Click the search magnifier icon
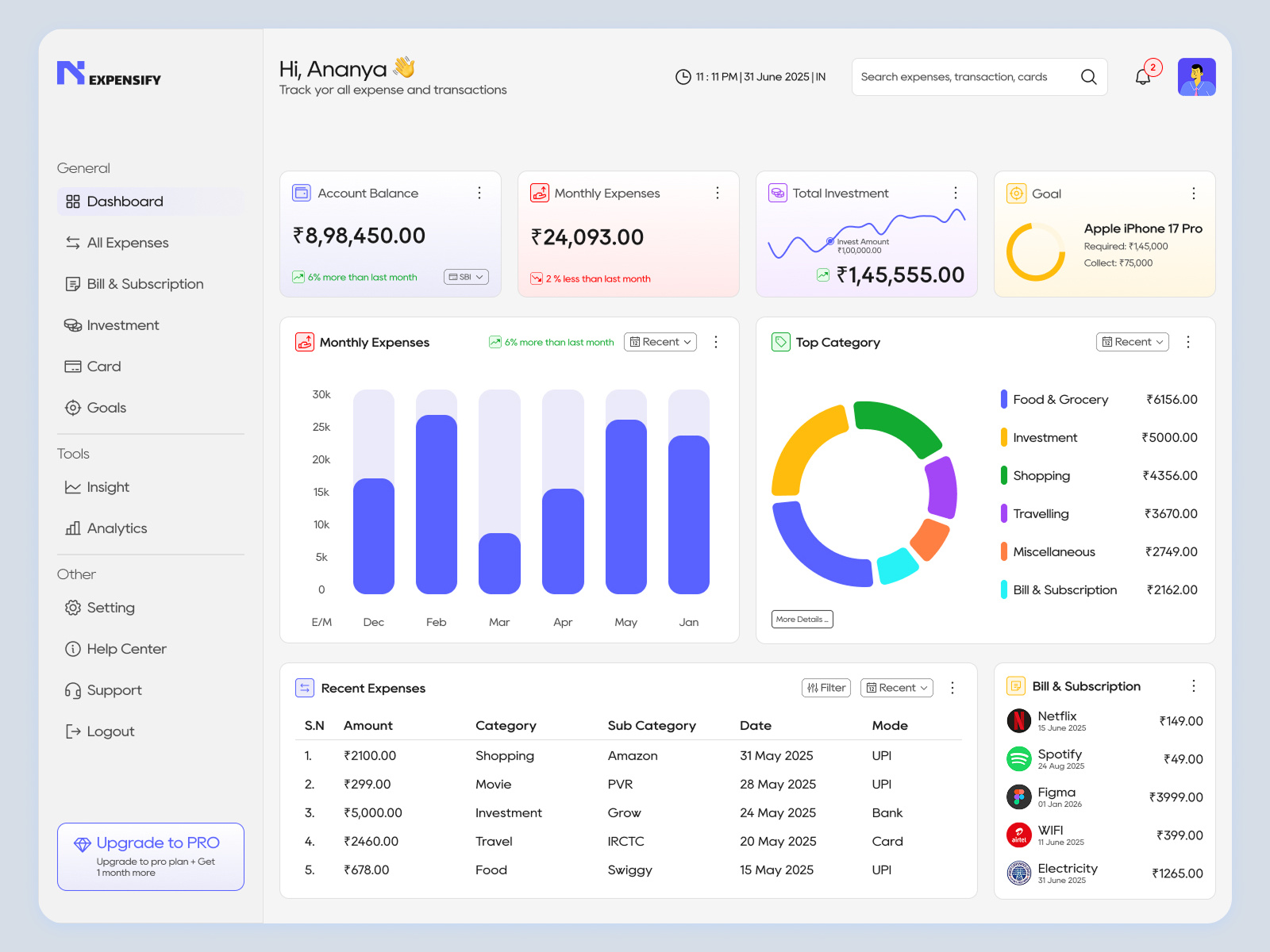 pos(1088,77)
